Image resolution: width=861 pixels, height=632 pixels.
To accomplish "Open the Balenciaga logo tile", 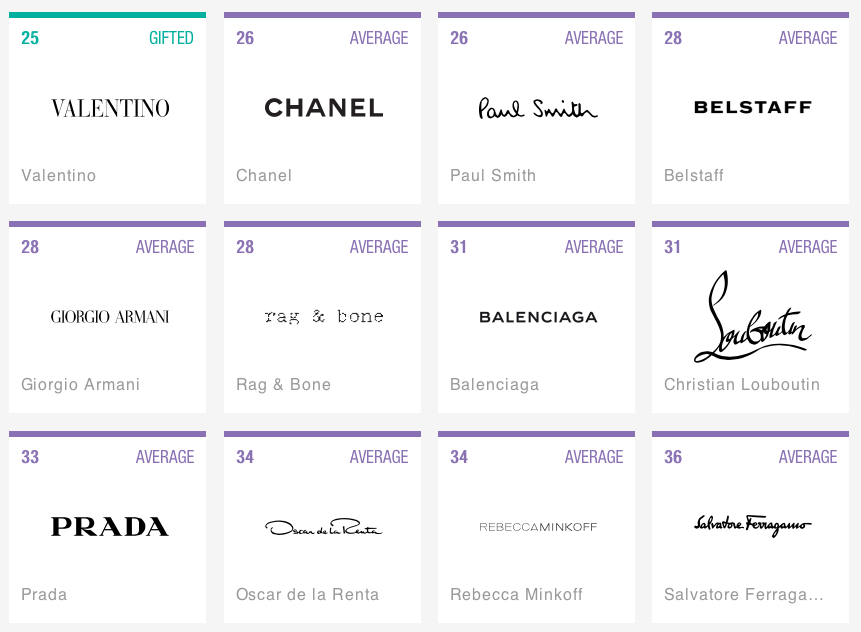I will tap(538, 317).
